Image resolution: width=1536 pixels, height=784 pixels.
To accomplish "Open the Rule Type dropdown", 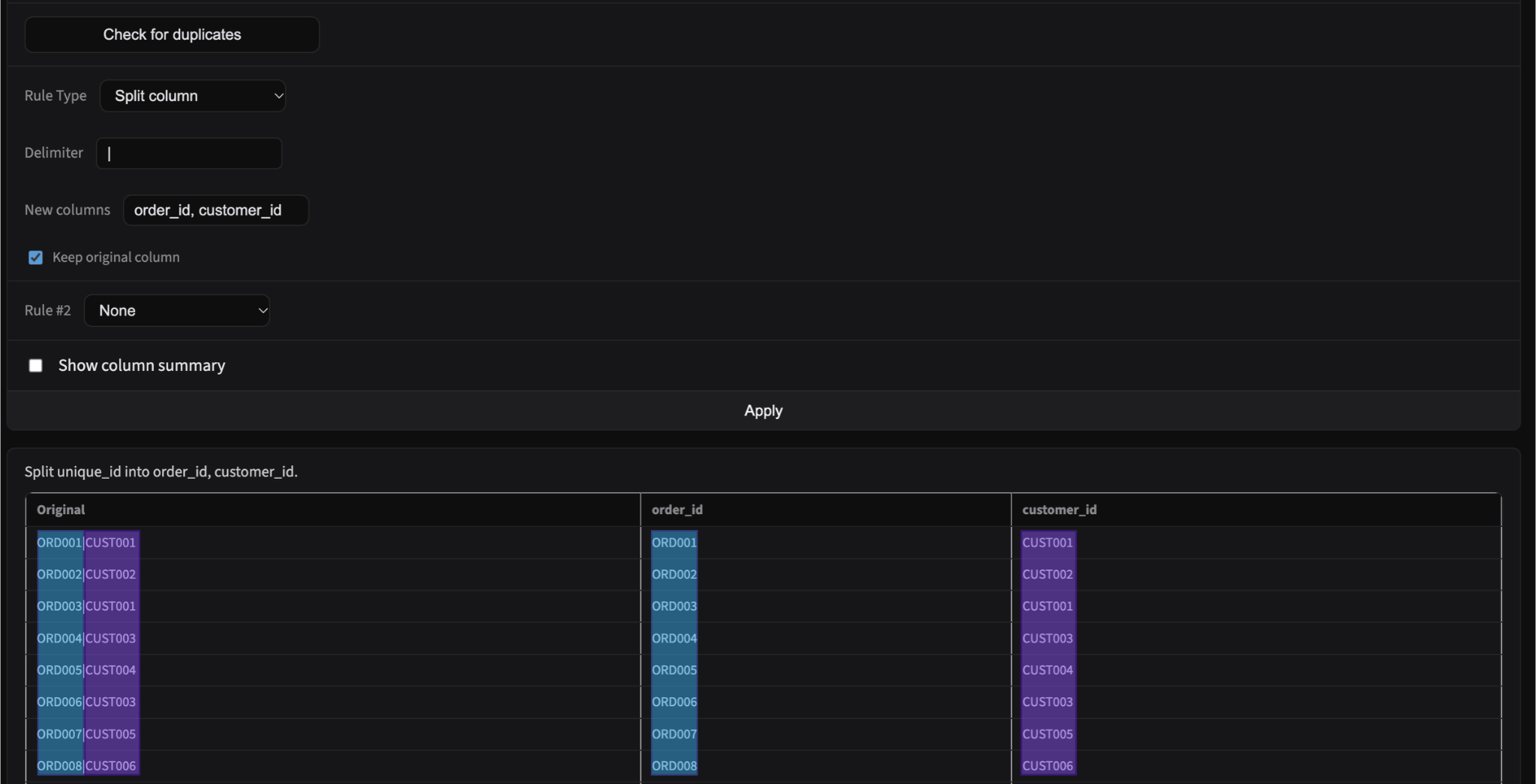I will click(193, 96).
